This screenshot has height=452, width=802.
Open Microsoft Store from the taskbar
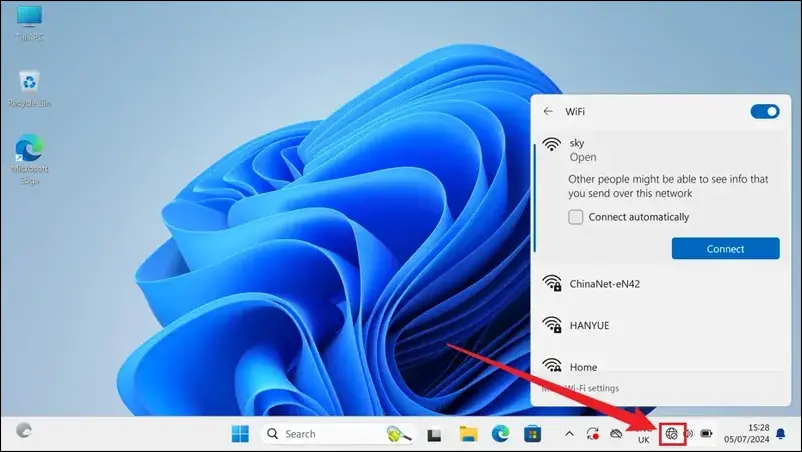pos(534,434)
